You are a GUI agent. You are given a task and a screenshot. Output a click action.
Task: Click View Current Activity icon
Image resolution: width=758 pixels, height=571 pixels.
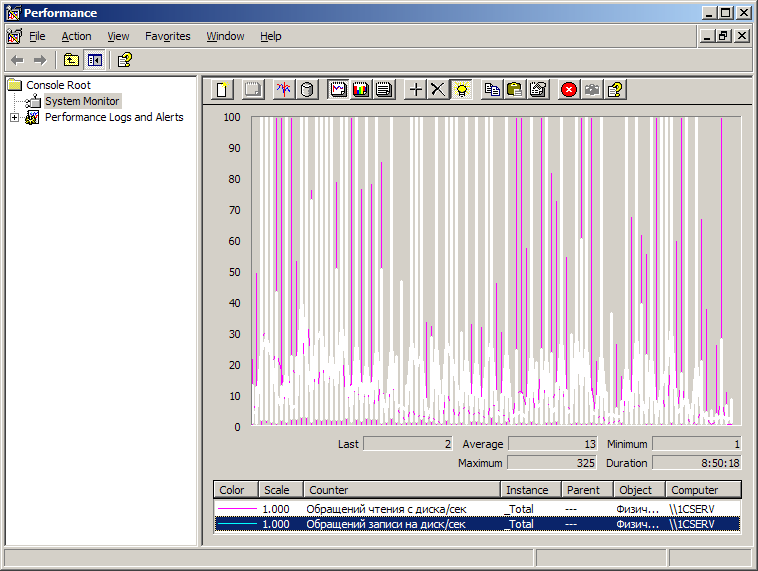click(284, 90)
